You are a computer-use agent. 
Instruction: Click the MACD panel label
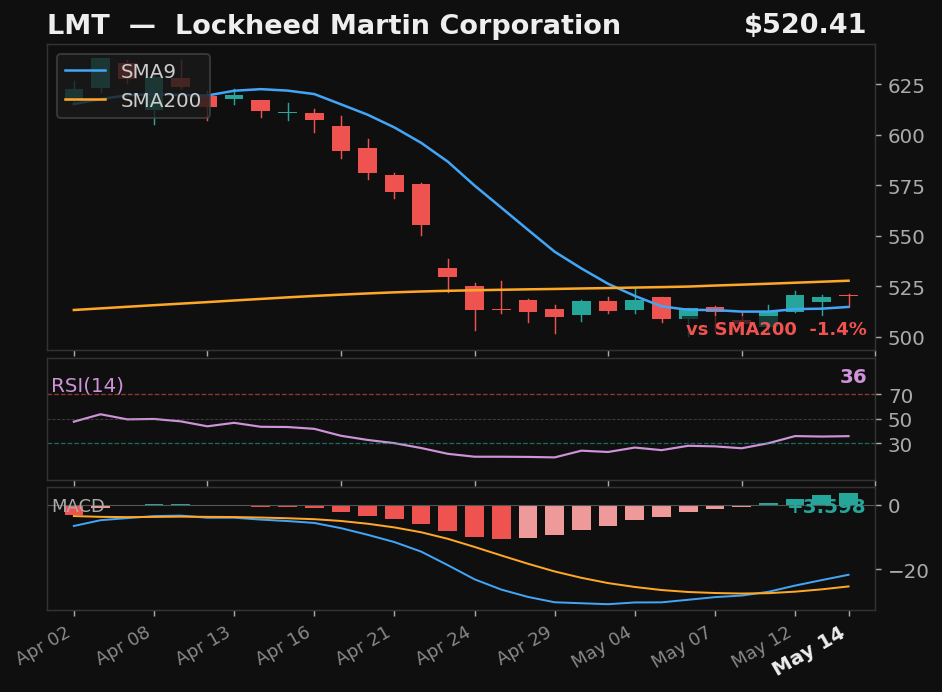78,506
